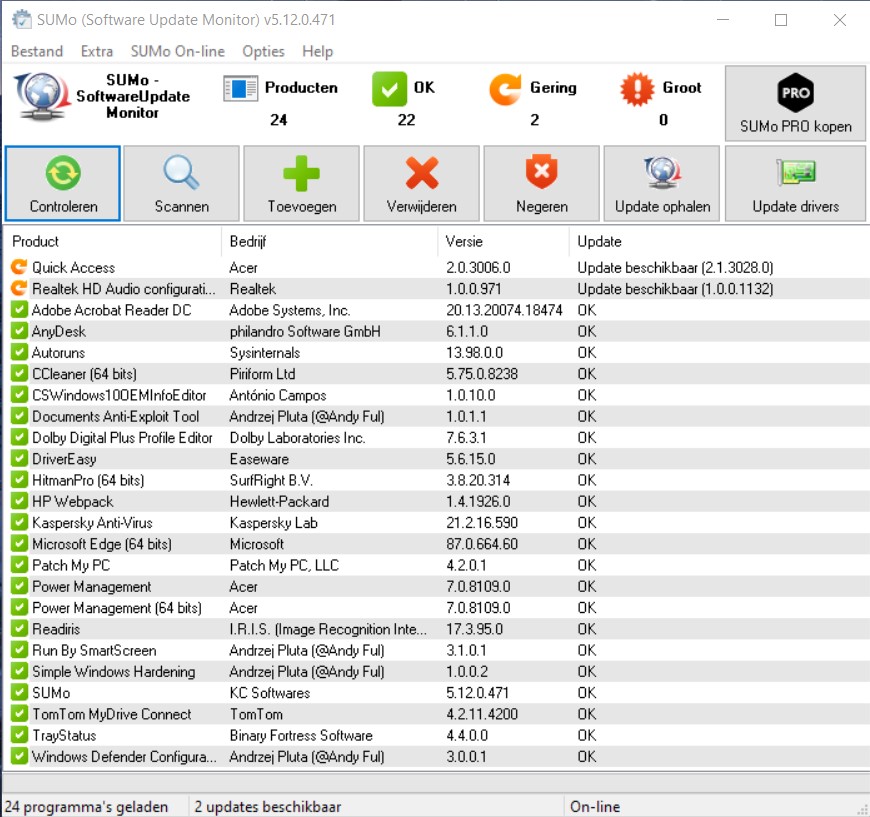Start a scan with Scannen

point(181,184)
